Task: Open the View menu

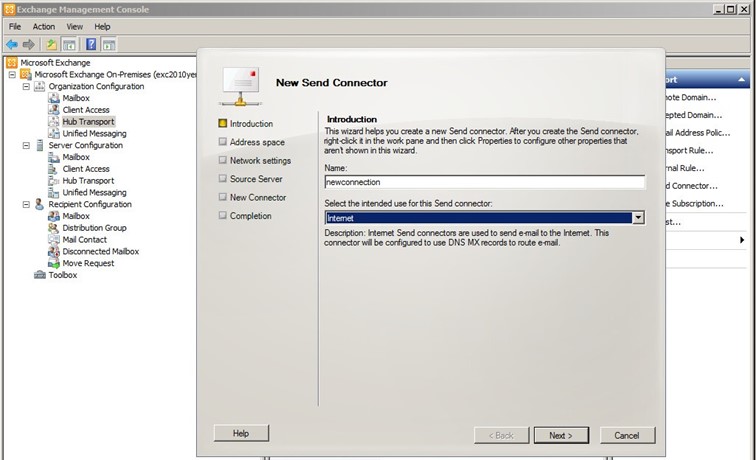Action: 75,27
